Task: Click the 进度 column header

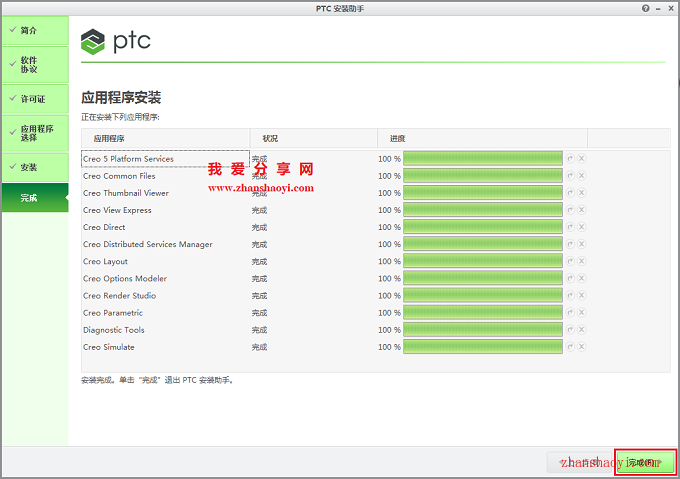Action: point(483,138)
